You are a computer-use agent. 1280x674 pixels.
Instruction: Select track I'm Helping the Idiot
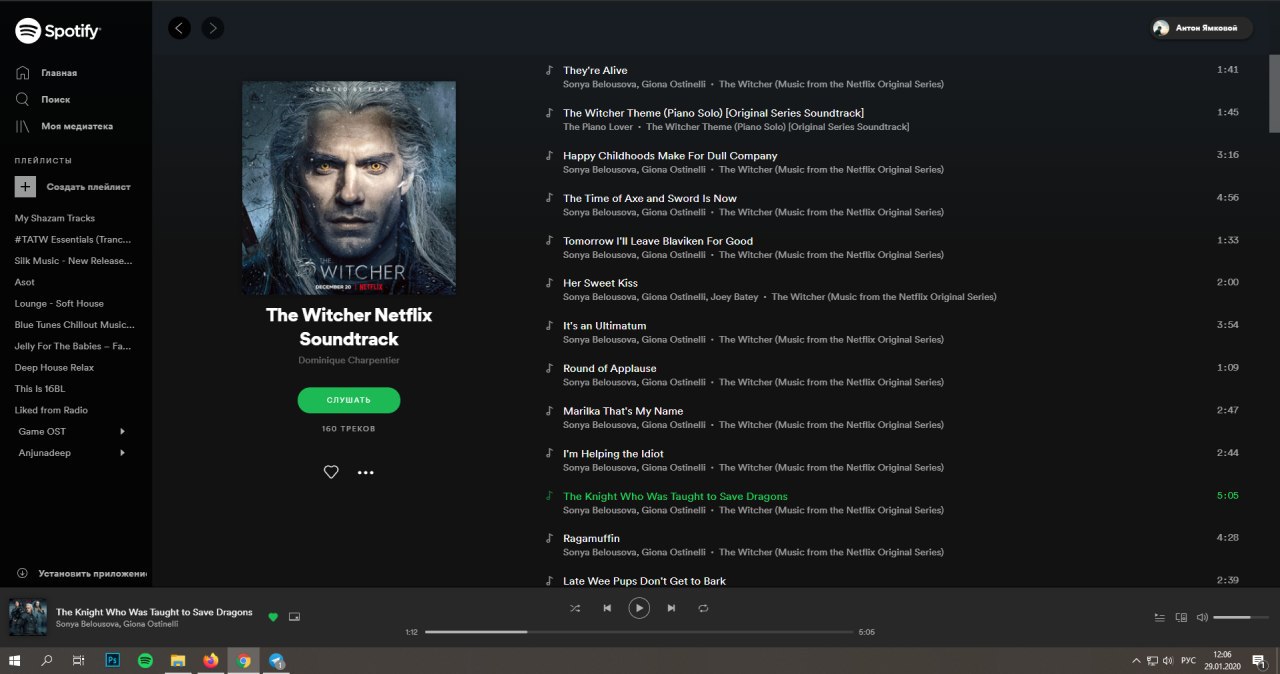click(613, 454)
